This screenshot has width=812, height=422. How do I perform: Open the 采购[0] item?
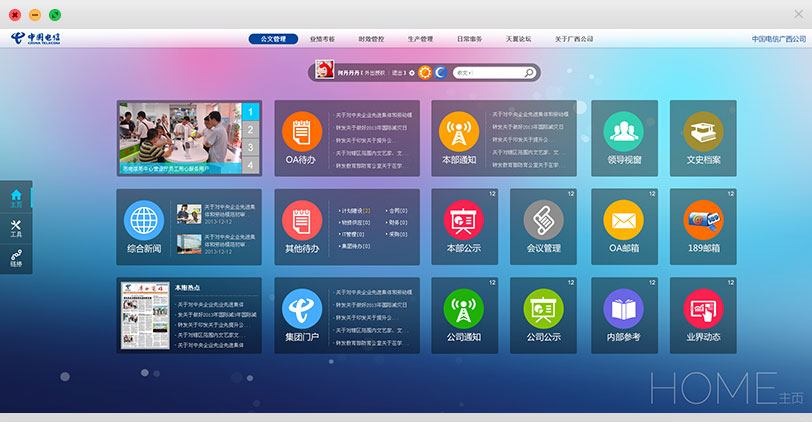pyautogui.click(x=398, y=234)
